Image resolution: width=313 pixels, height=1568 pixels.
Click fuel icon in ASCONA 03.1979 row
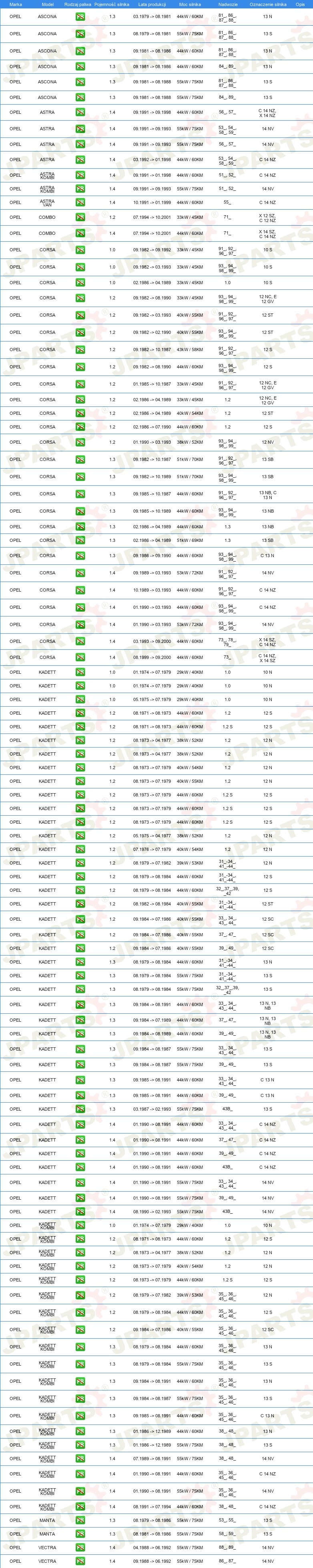80,16
